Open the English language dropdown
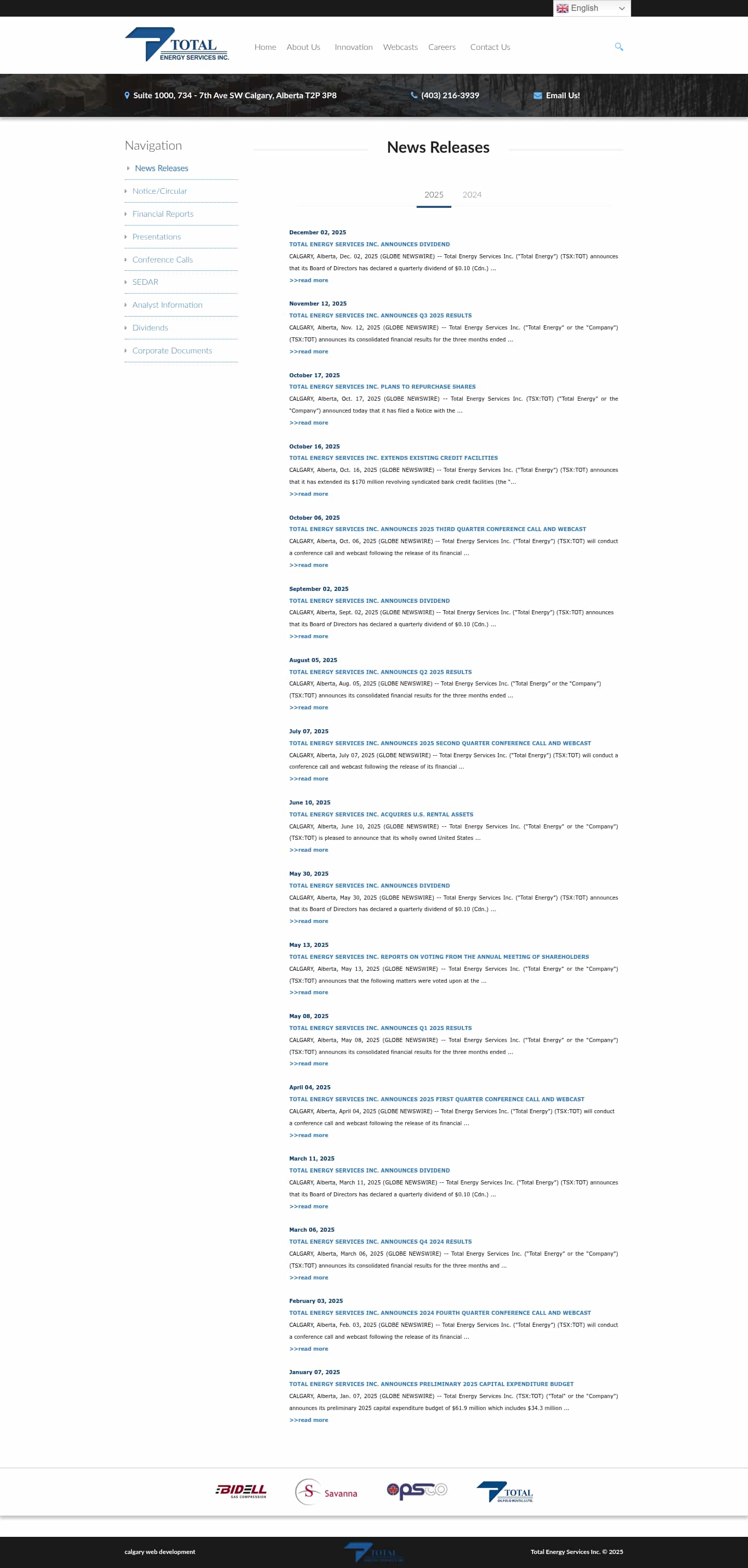 click(591, 8)
